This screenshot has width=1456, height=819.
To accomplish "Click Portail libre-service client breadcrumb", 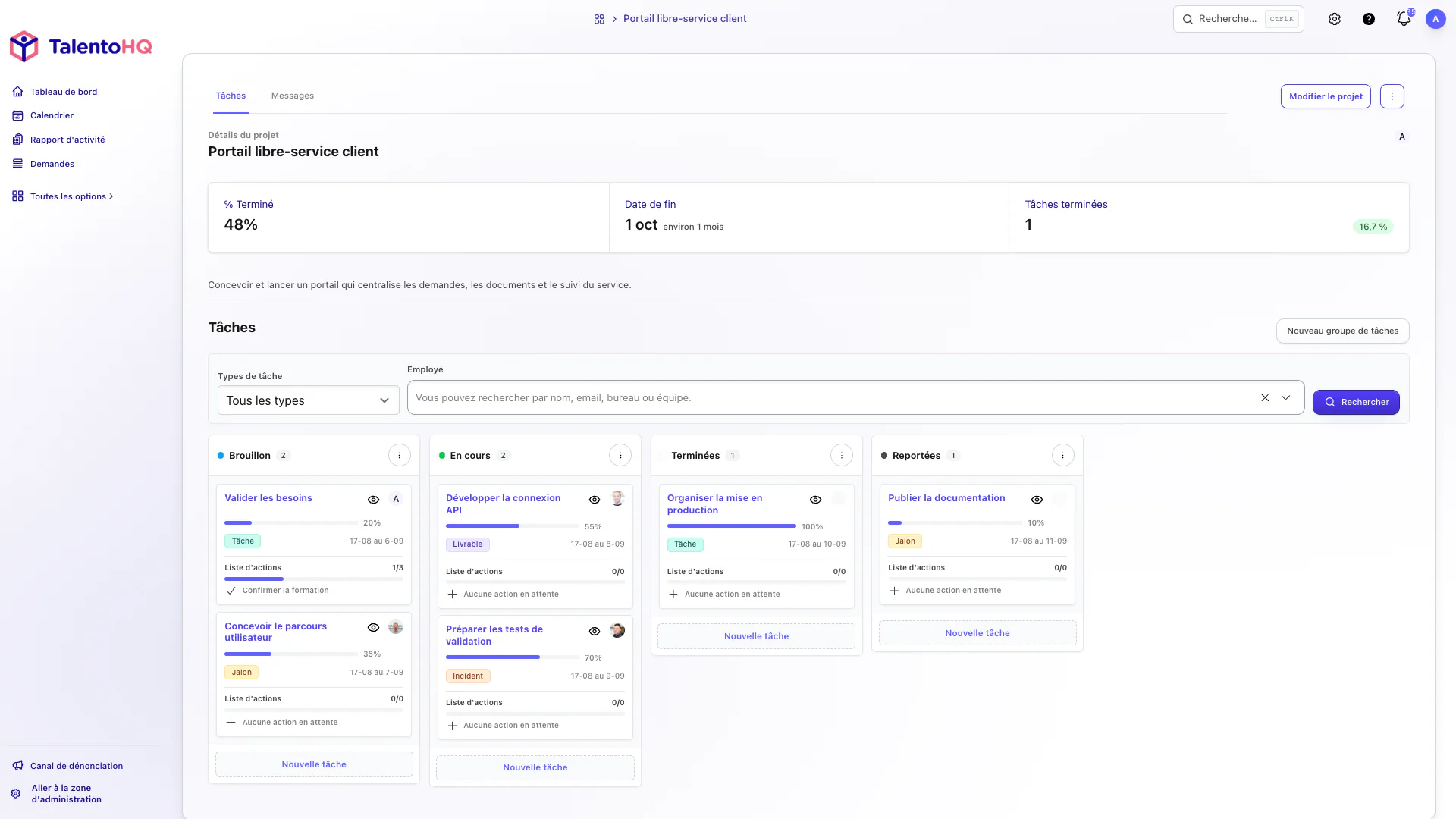I will [685, 19].
